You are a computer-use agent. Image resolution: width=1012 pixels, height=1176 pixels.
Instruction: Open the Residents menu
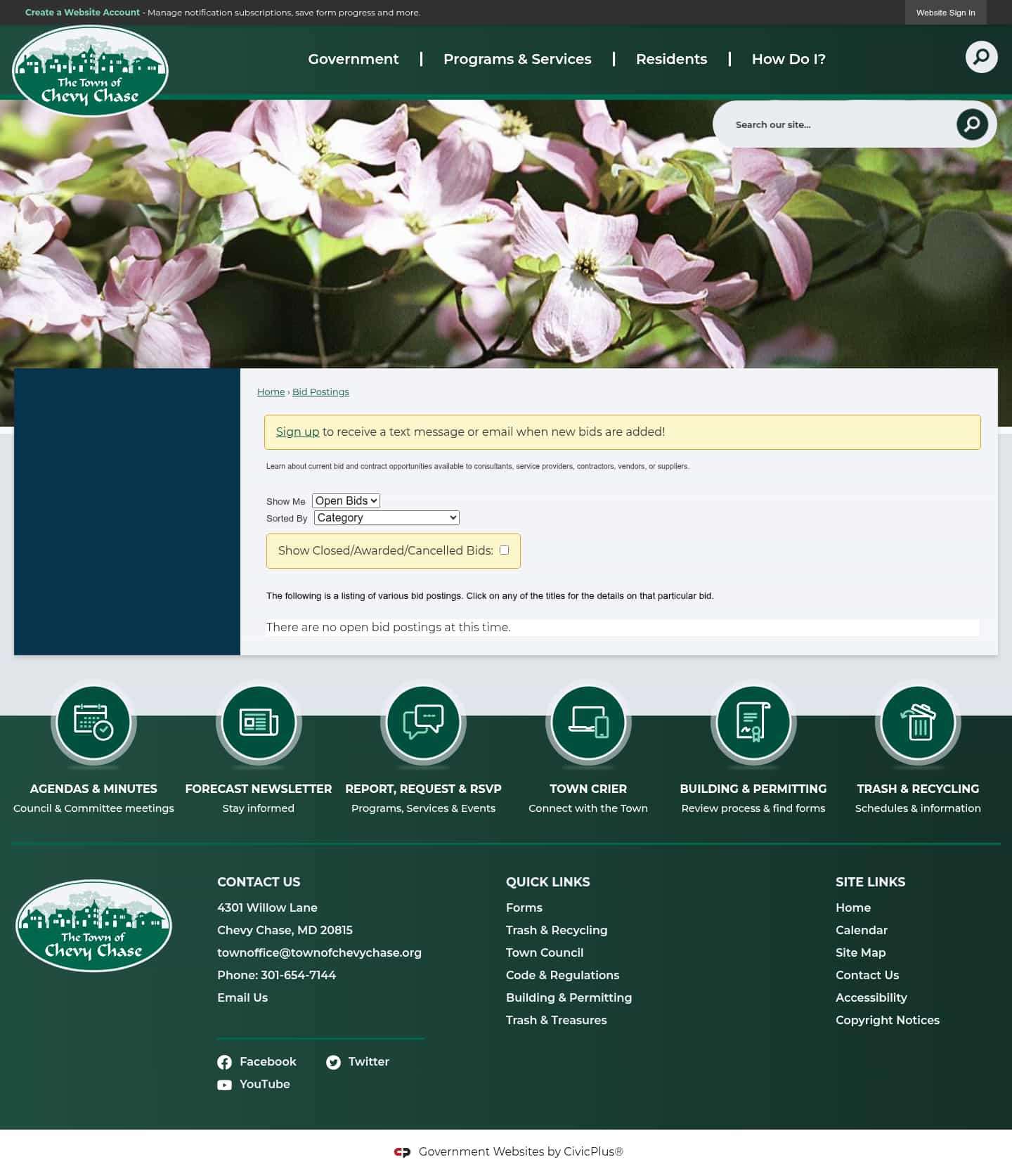click(671, 59)
